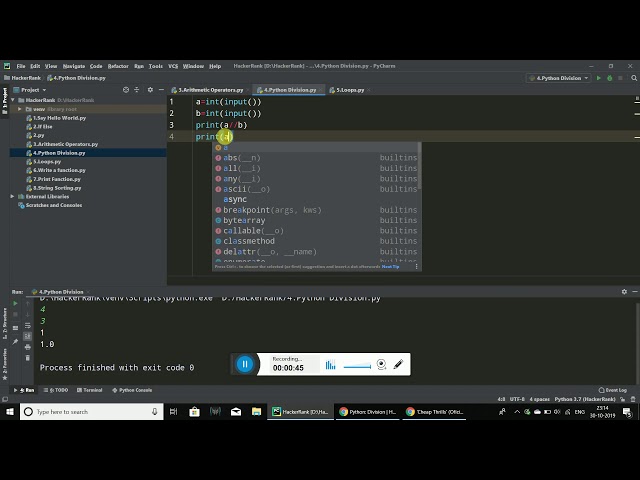Open File Explorer from taskbar

coord(256,412)
